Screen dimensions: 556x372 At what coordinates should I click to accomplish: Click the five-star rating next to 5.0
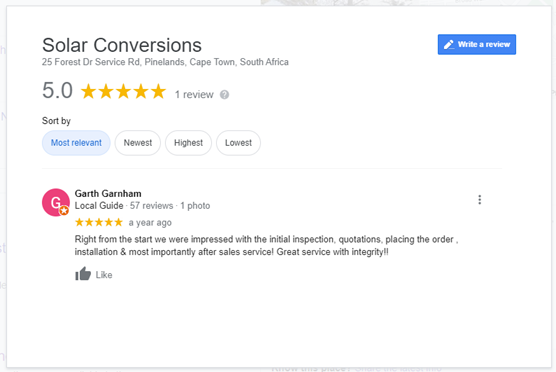123,91
